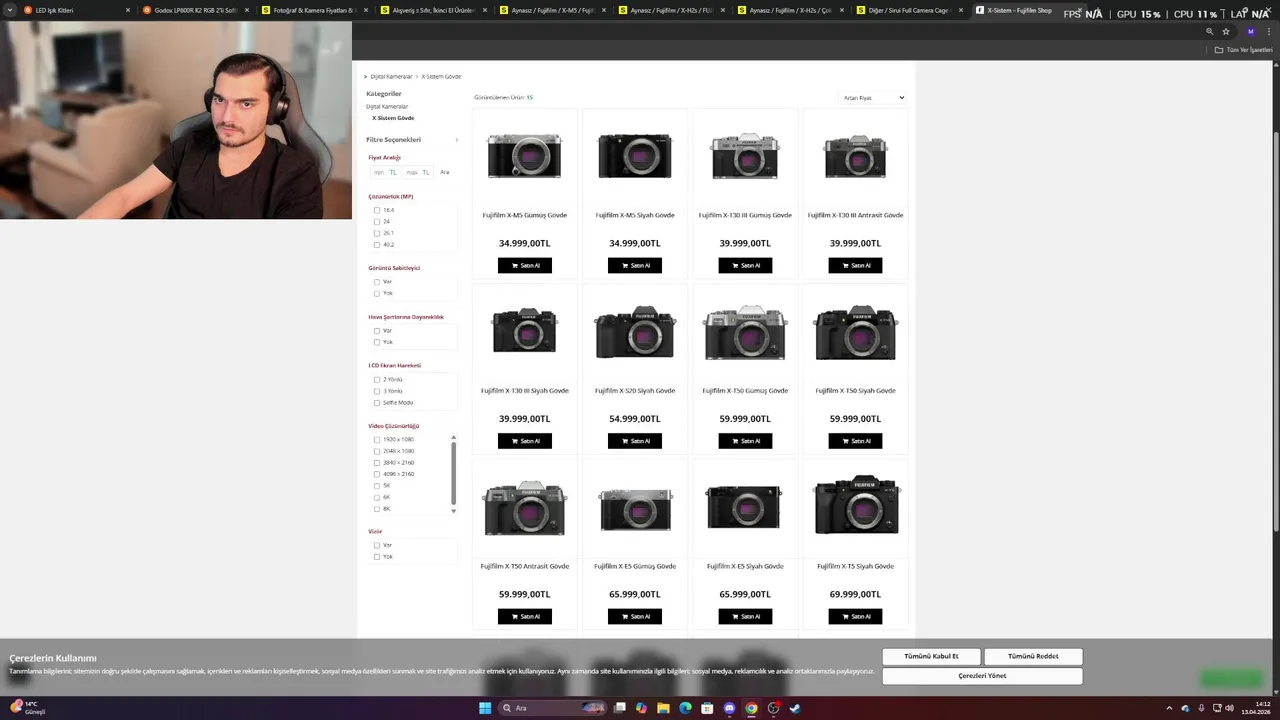Screen dimensions: 1280x720
Task: Open Task View in the taskbar
Action: [x=619, y=708]
